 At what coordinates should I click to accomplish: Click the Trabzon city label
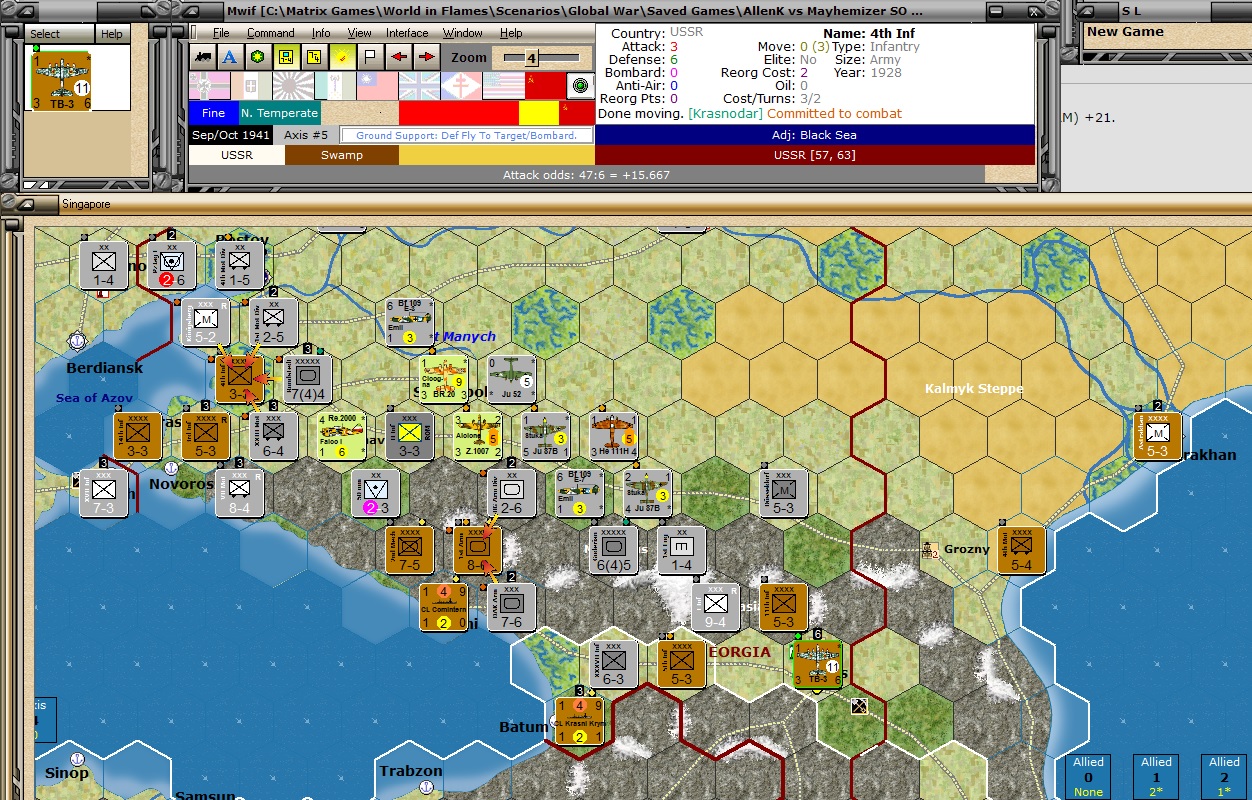(x=410, y=771)
